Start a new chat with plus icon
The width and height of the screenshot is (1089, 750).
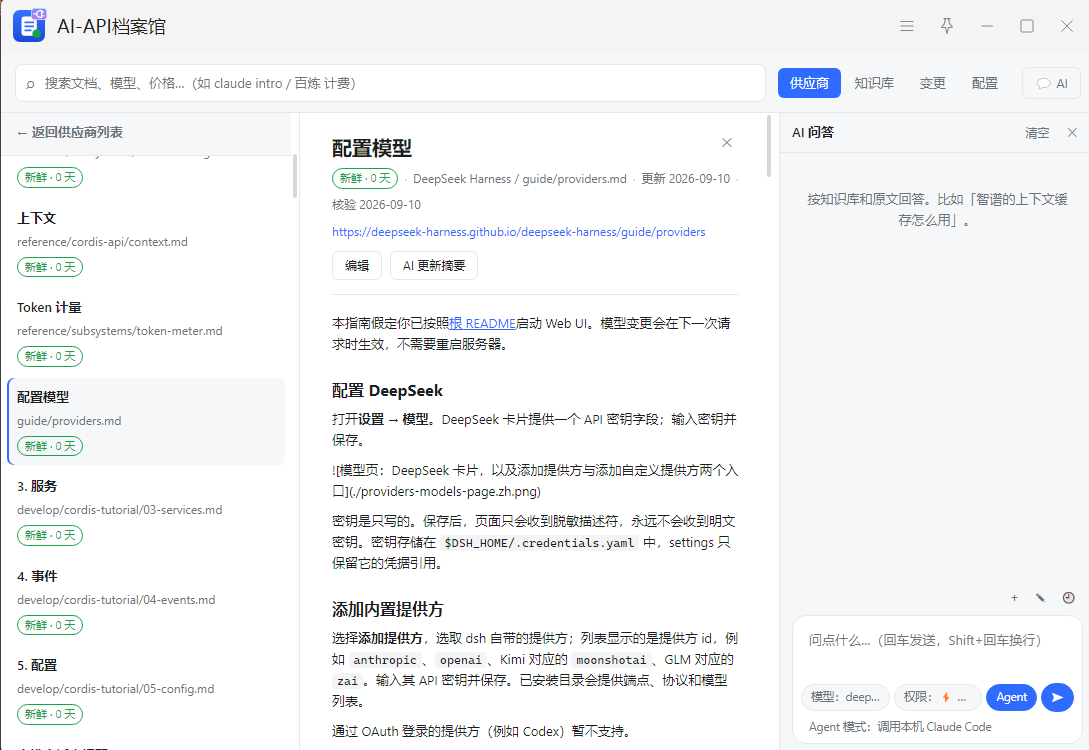[x=1014, y=597]
